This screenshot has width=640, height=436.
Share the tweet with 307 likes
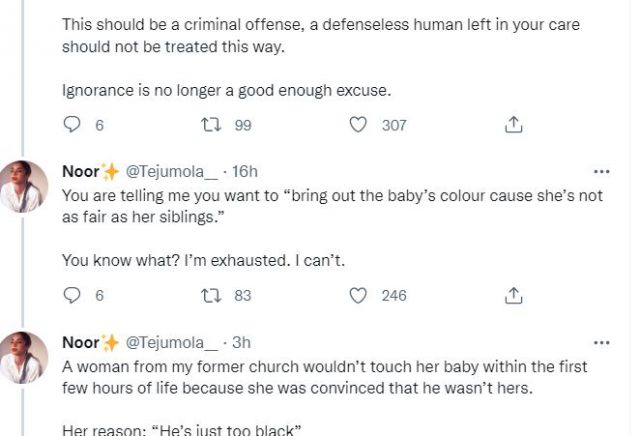point(514,125)
